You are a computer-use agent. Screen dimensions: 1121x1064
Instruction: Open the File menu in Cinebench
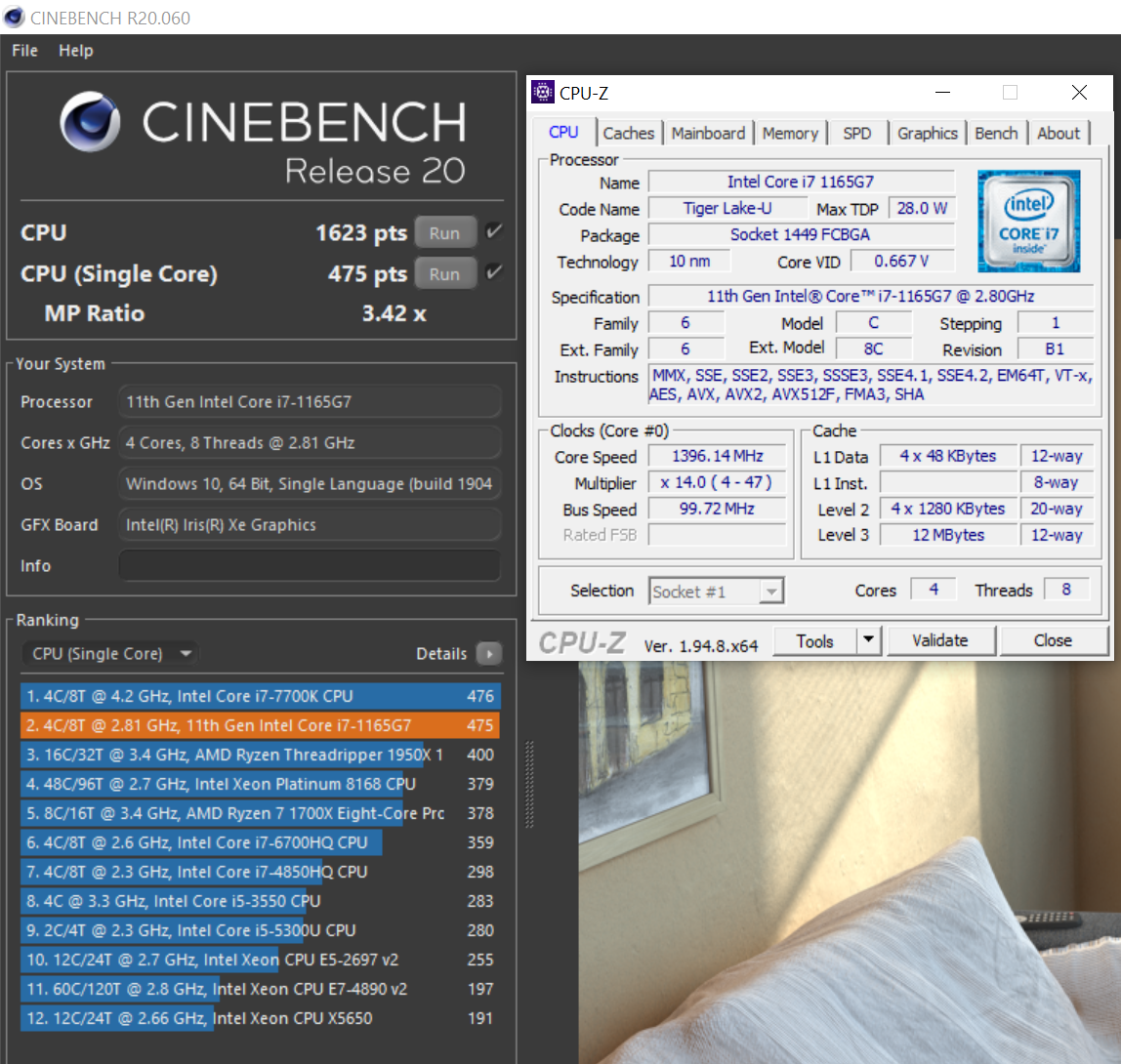pos(24,51)
